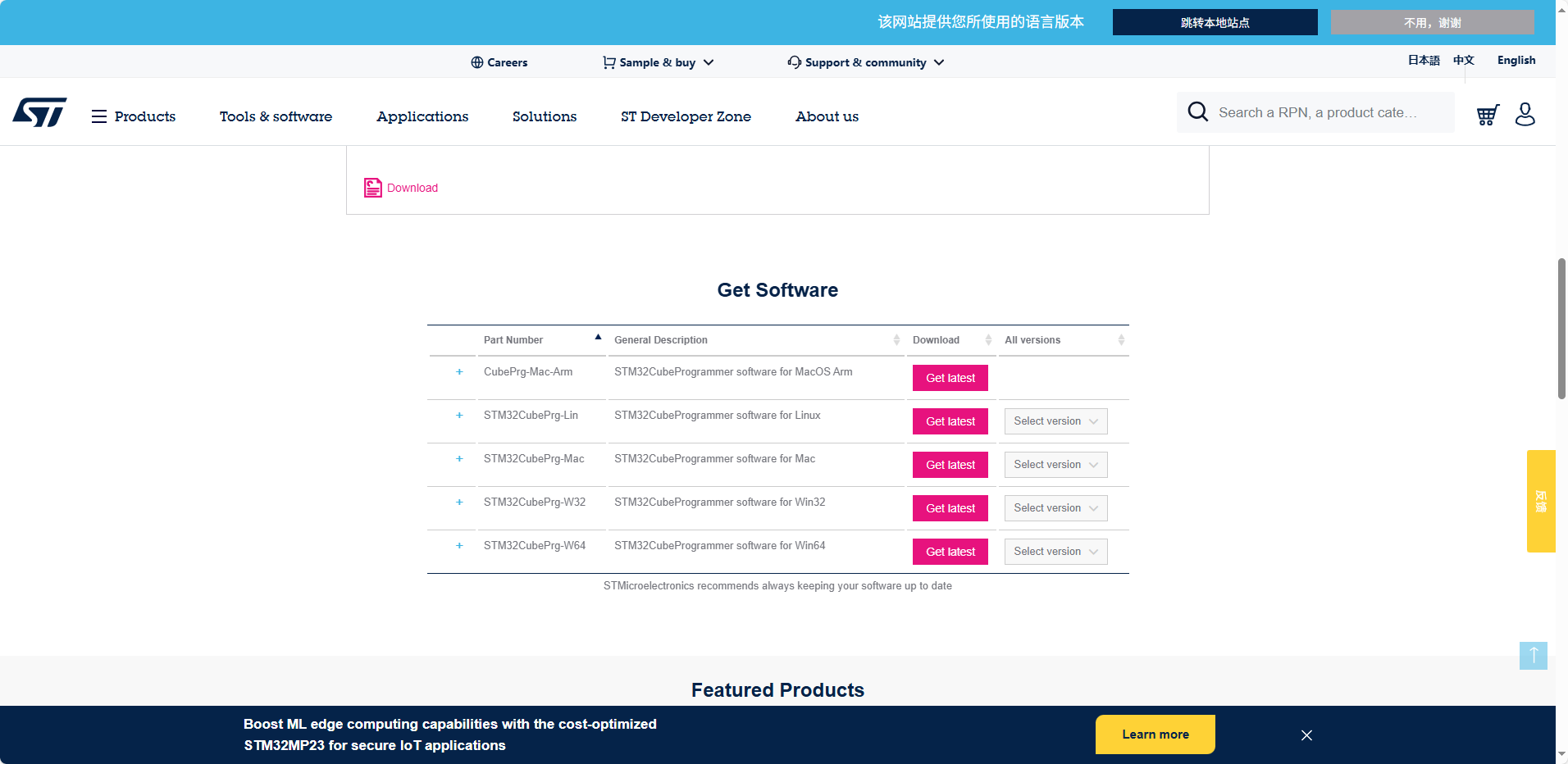Expand Support & community dropdown
The image size is (1568, 764).
[x=939, y=62]
